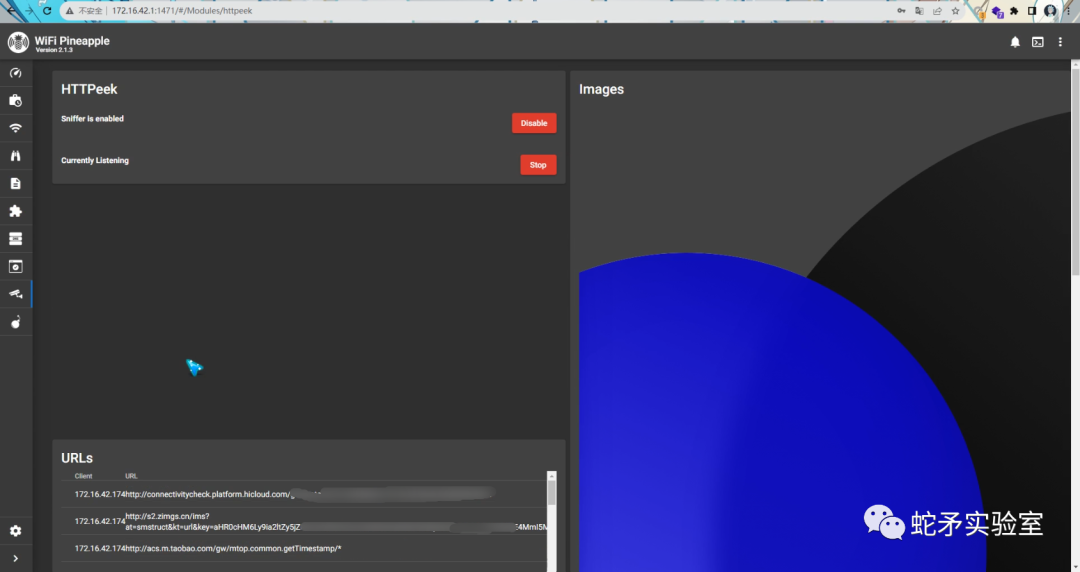Open the PineAP wifi icon in sidebar
The image size is (1080, 572).
pos(15,128)
